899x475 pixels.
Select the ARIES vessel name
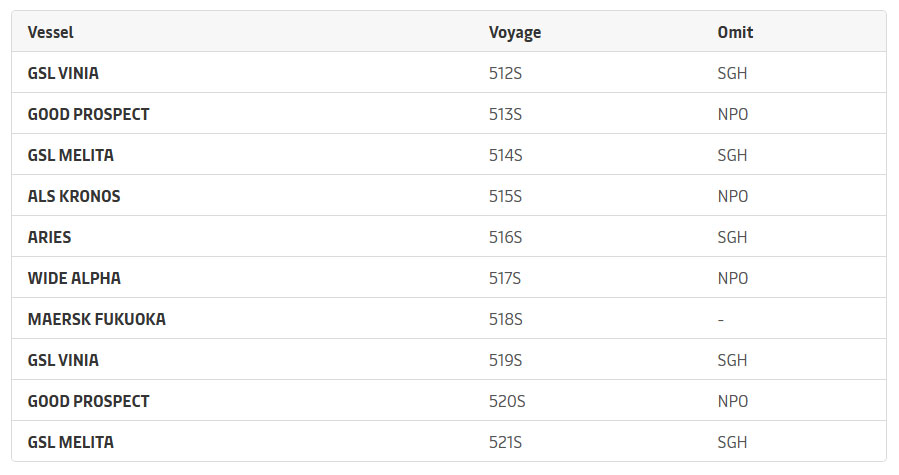50,237
